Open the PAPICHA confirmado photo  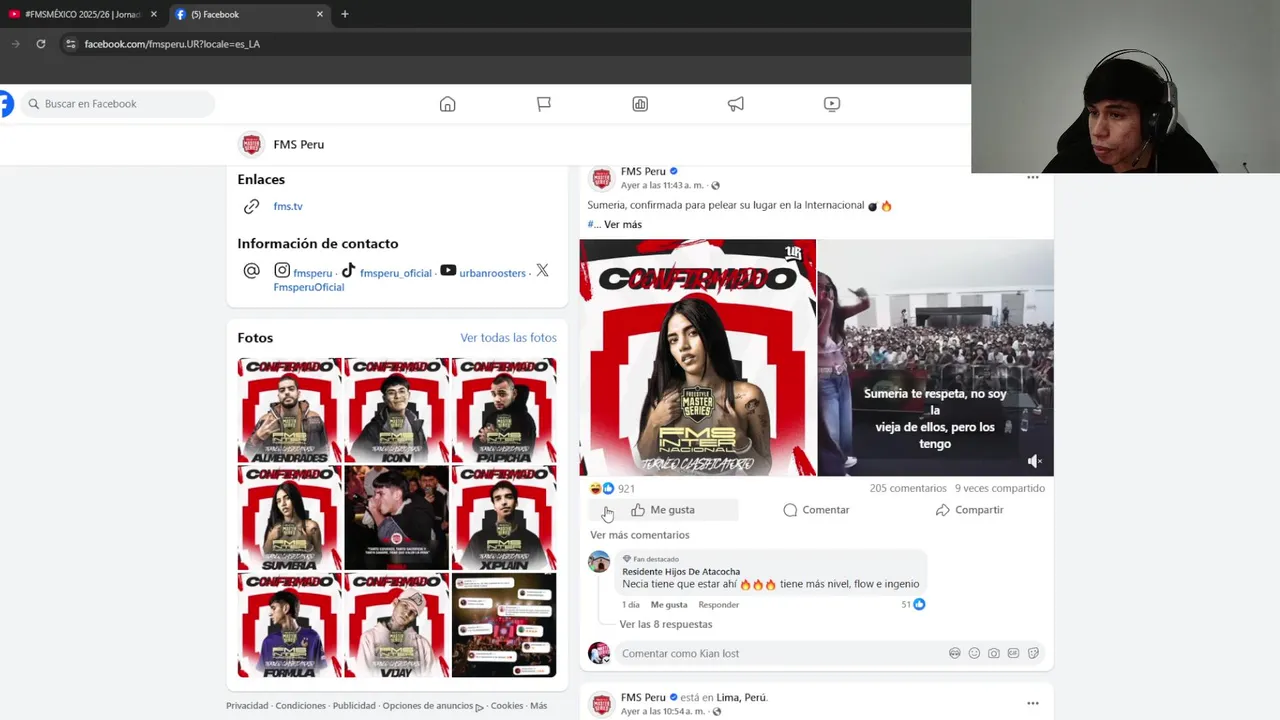(x=504, y=410)
